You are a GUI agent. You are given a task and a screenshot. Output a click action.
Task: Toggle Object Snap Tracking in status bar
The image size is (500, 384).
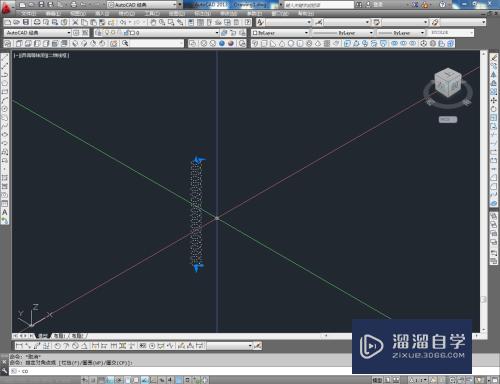pyautogui.click(x=145, y=380)
